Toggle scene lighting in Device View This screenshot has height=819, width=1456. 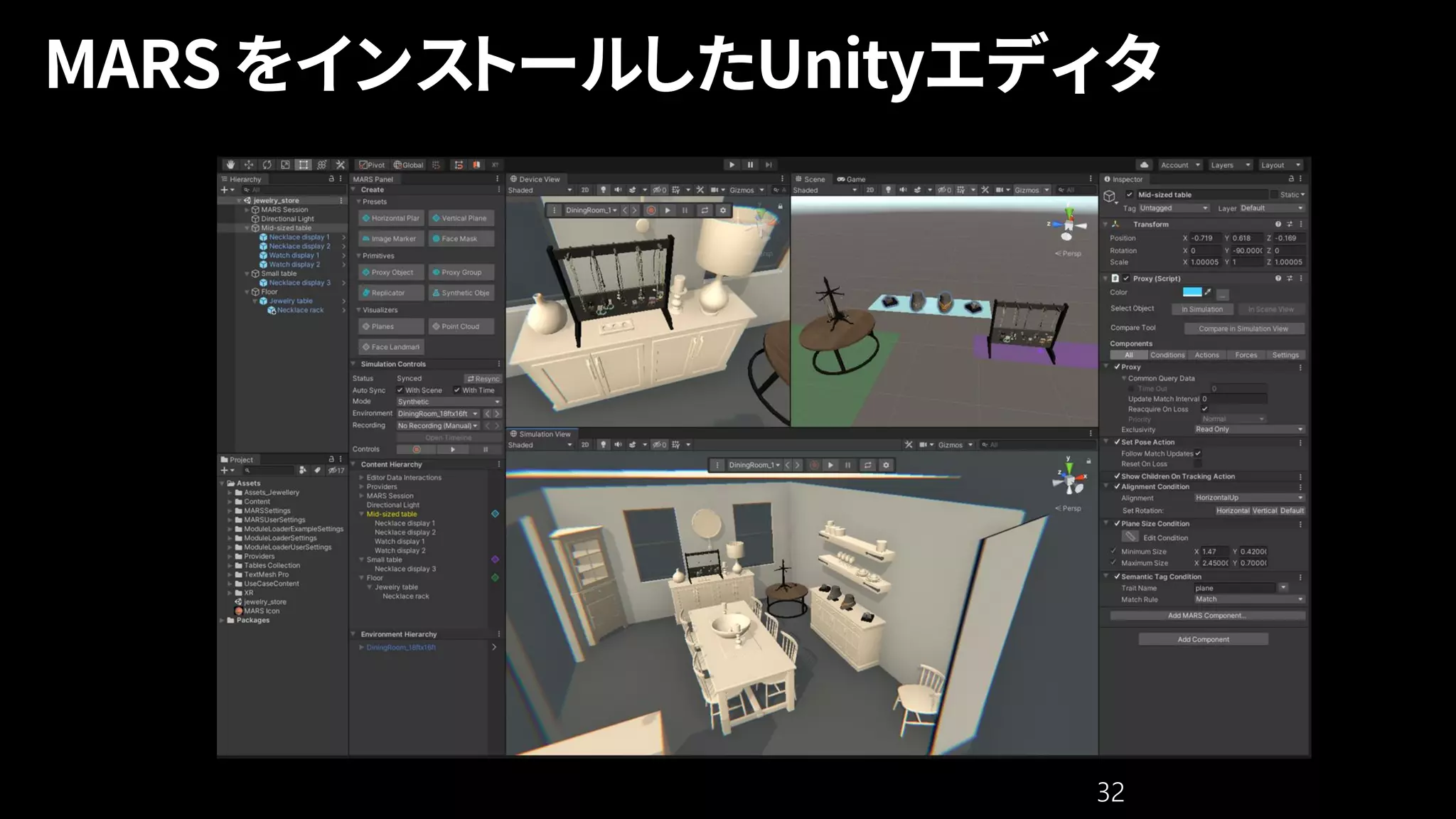click(603, 190)
